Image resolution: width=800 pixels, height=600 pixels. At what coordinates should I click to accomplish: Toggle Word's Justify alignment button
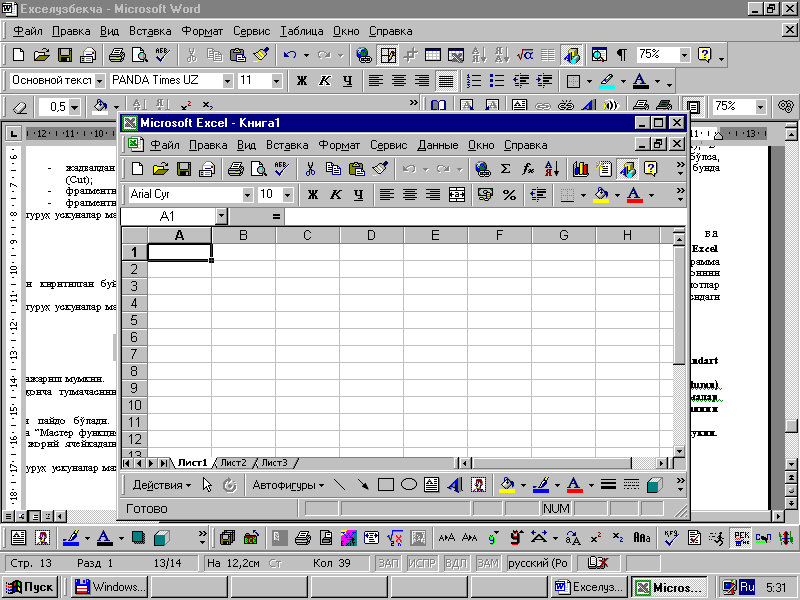445,81
